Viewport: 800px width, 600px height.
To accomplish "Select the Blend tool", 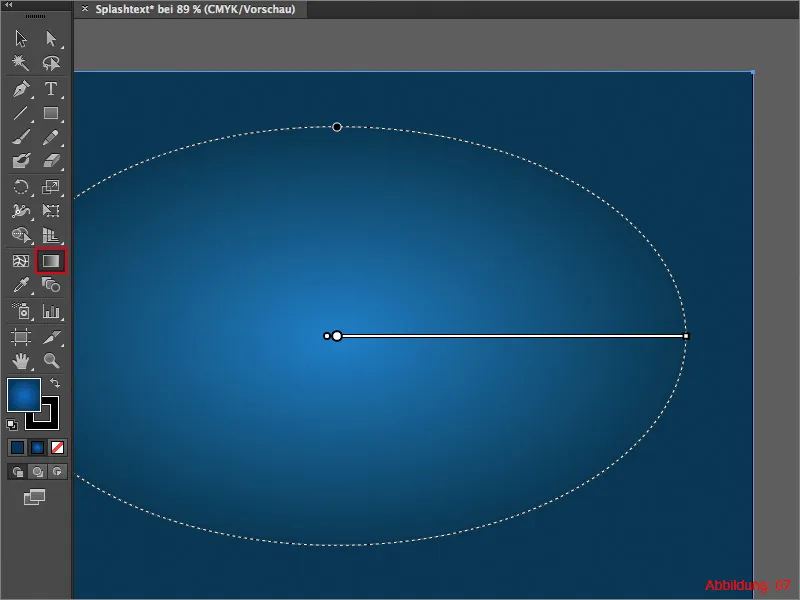I will coord(51,285).
